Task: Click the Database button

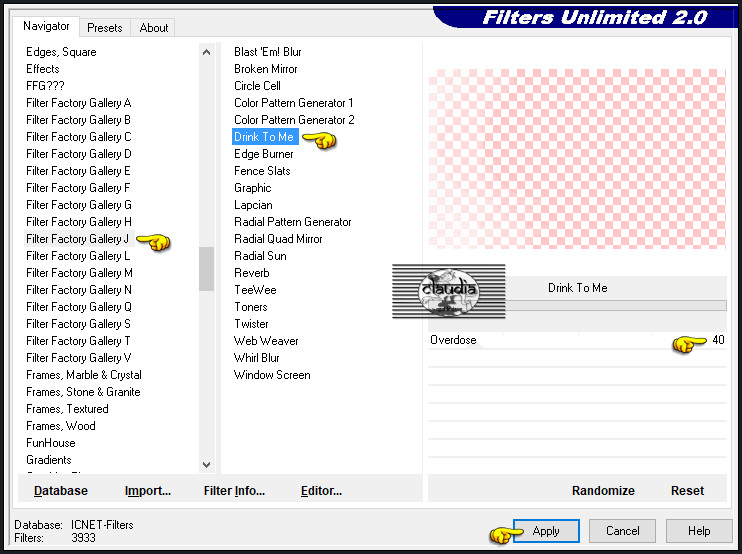Action: pyautogui.click(x=61, y=491)
